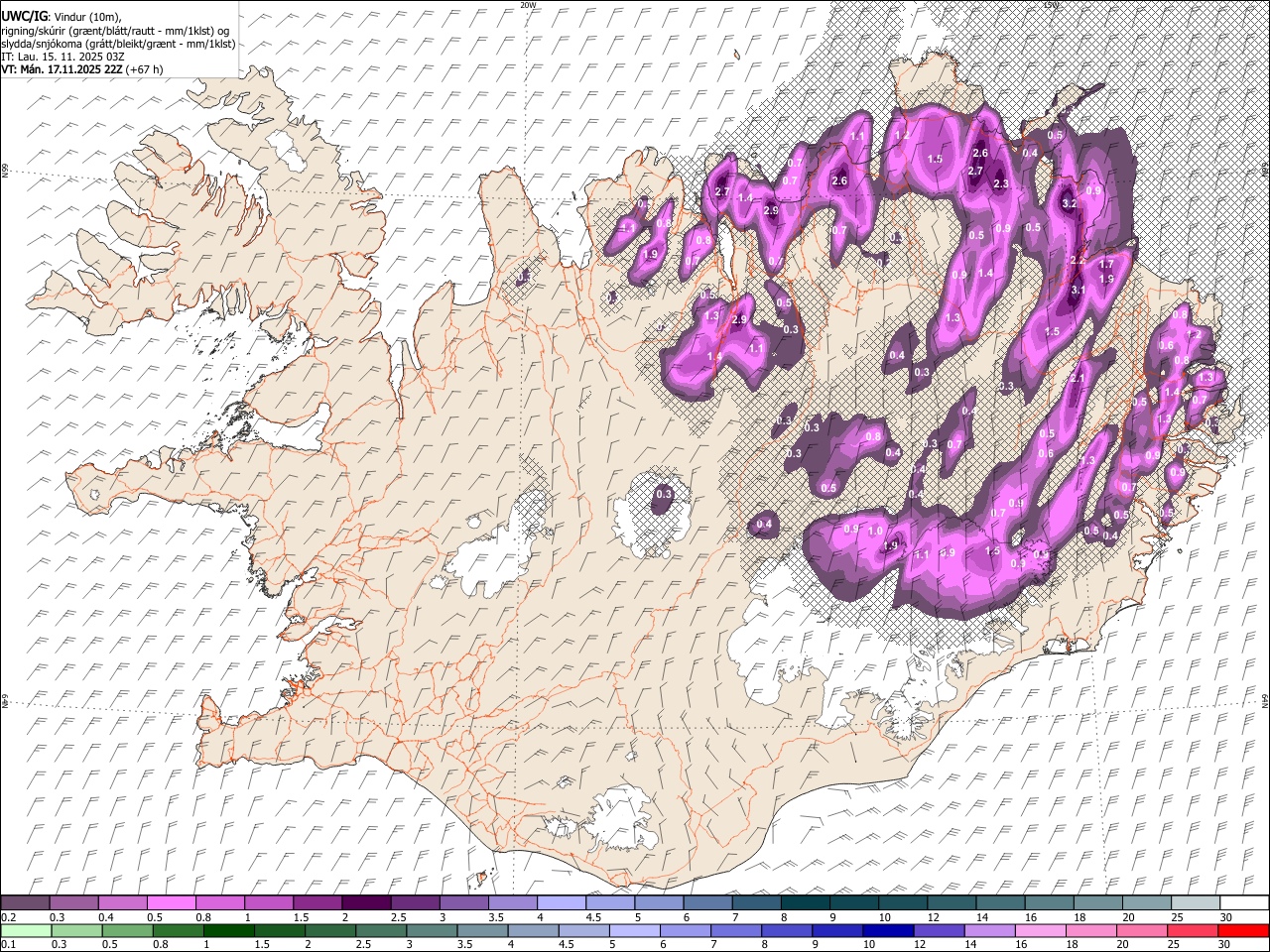Click the '(+67 h)' forecast offset text
This screenshot has width=1270, height=952.
point(145,69)
